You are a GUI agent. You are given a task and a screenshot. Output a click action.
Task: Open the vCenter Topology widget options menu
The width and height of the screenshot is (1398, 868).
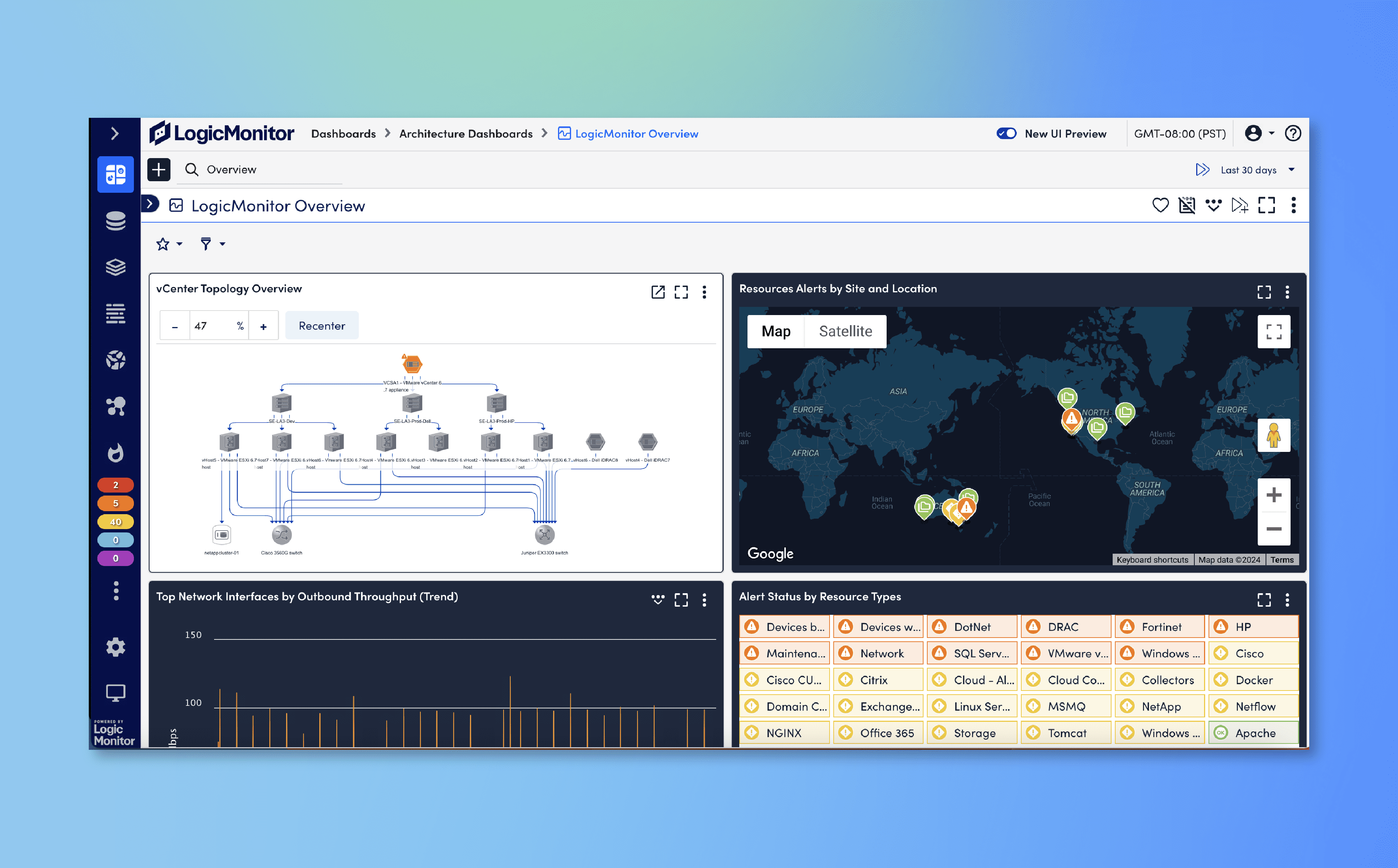click(705, 292)
